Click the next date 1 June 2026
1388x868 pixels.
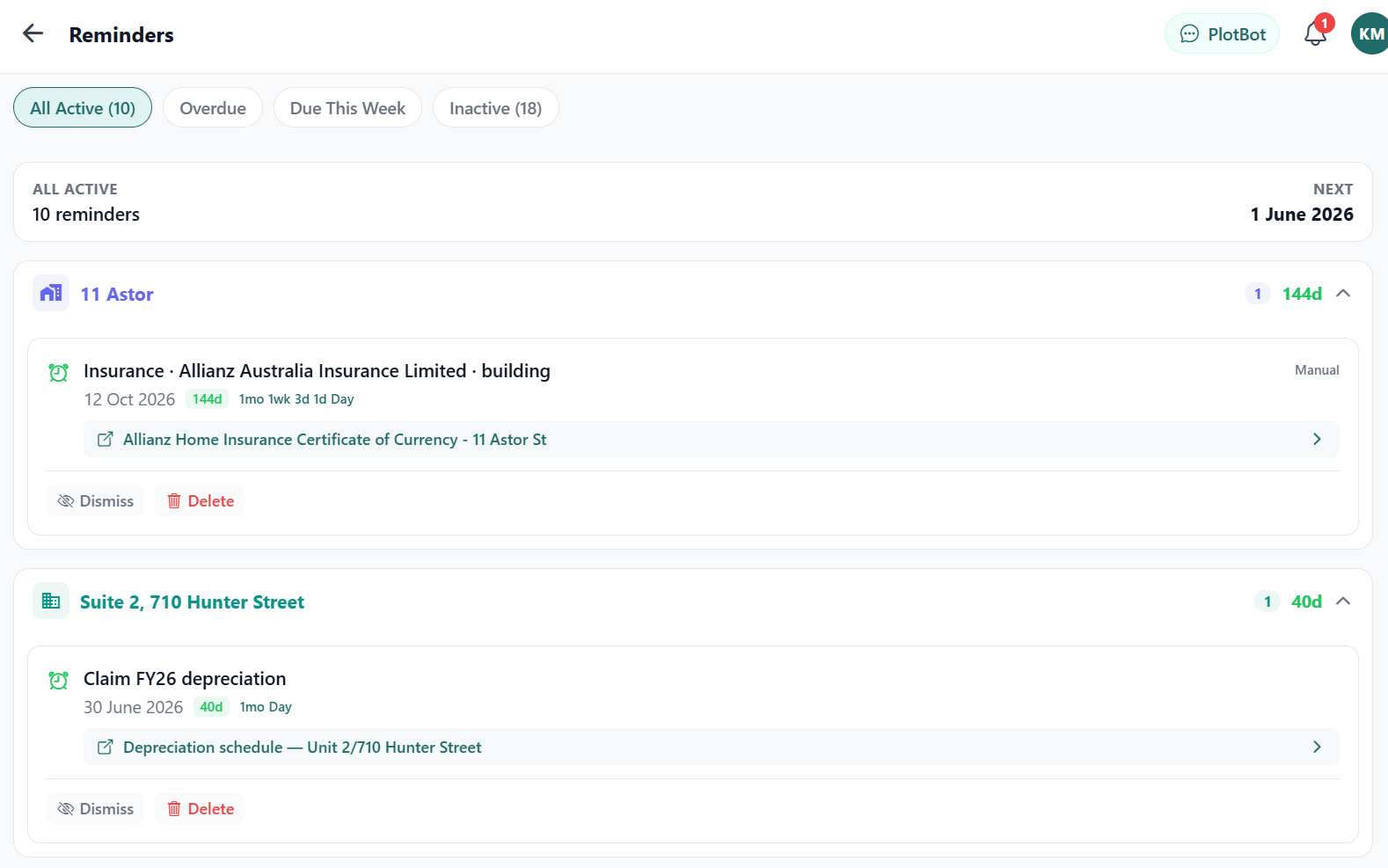1302,214
